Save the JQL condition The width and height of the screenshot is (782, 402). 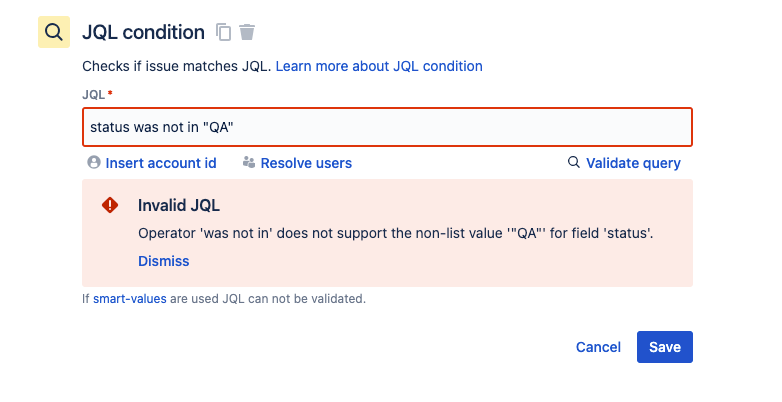665,347
